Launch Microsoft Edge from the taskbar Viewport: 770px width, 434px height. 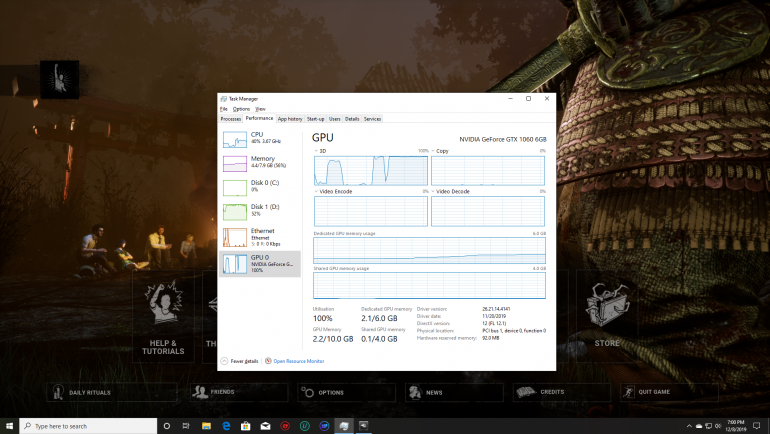(226, 426)
